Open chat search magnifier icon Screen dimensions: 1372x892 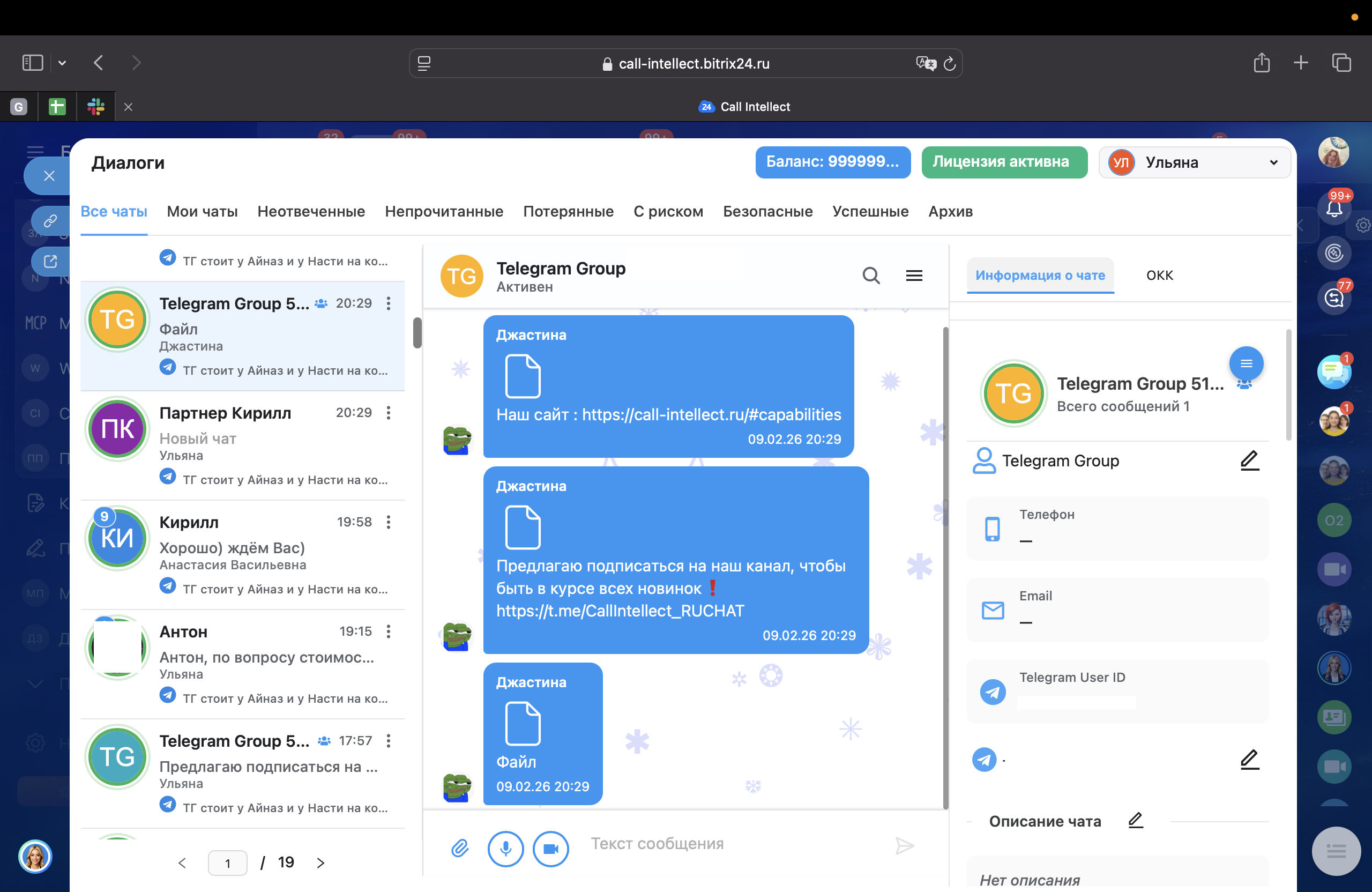pos(870,276)
